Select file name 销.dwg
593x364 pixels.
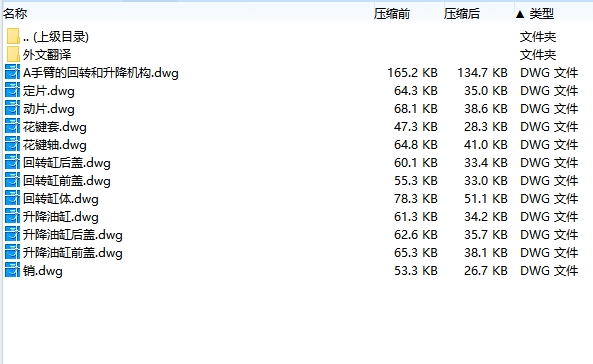click(43, 271)
